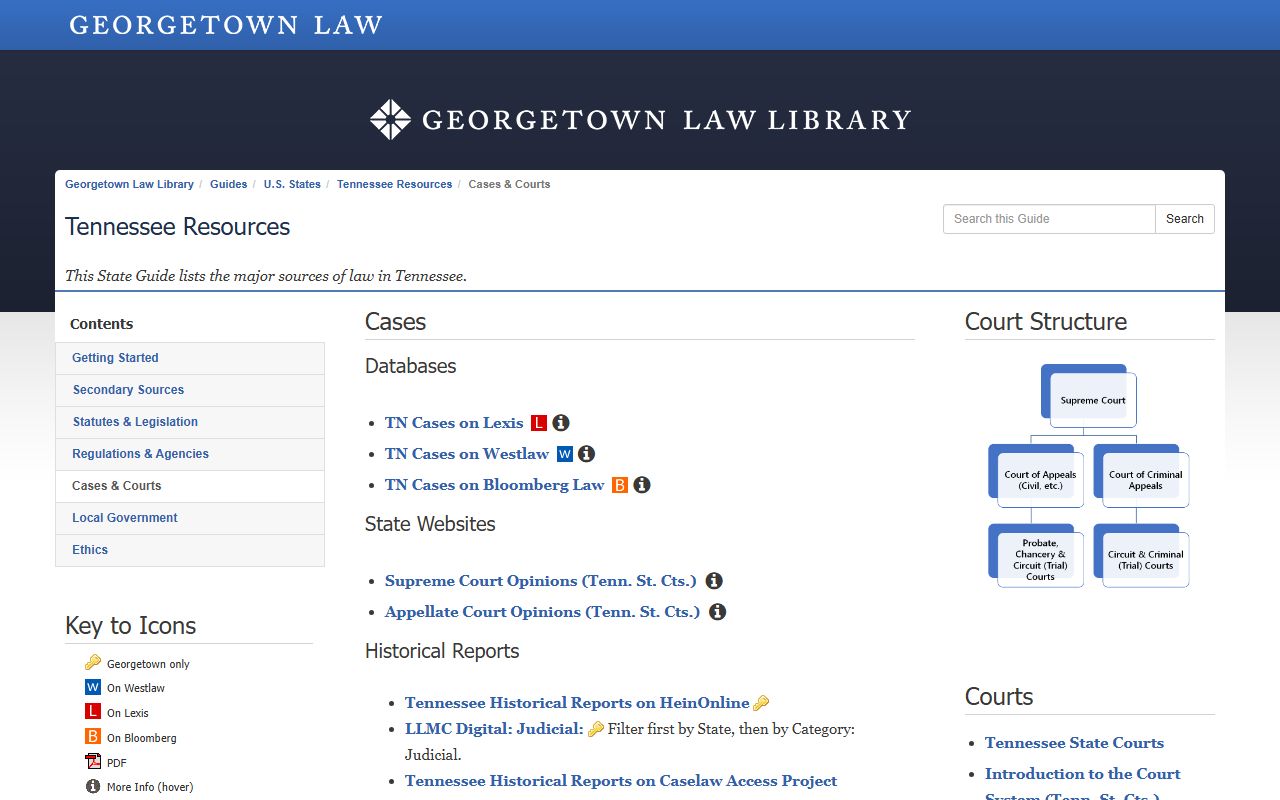Click the On Westlaw icon in Key to Icons
1280x800 pixels.
point(93,687)
